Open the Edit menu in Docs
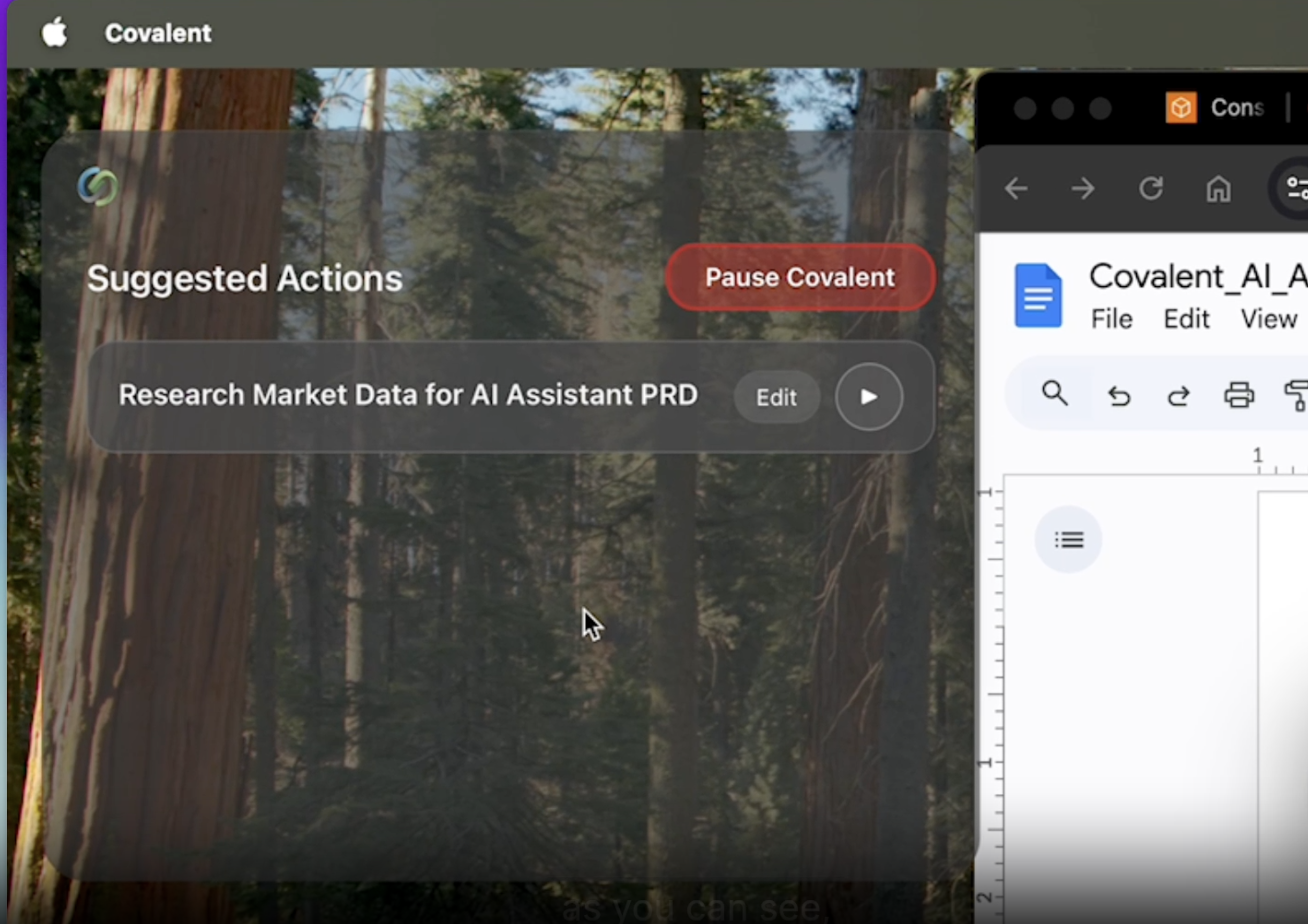 coord(1186,319)
